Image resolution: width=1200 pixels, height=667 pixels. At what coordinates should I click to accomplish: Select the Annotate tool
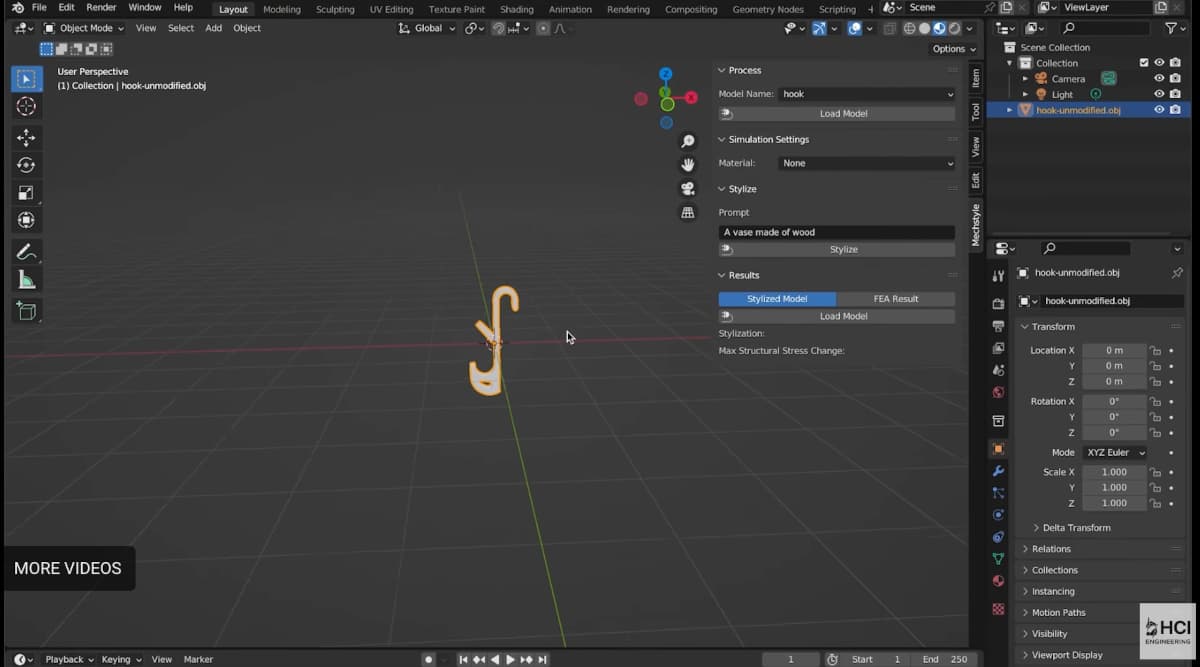pyautogui.click(x=26, y=252)
